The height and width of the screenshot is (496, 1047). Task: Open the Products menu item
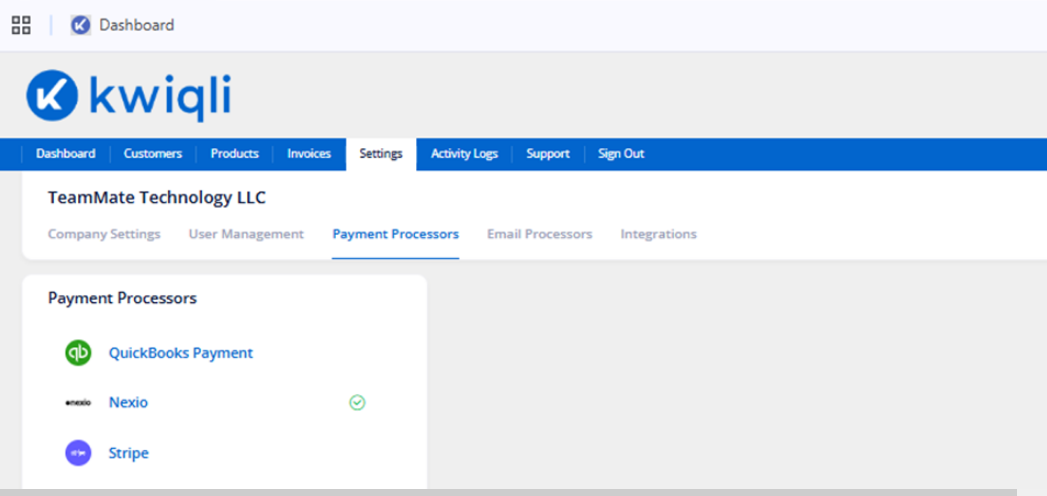coord(234,154)
